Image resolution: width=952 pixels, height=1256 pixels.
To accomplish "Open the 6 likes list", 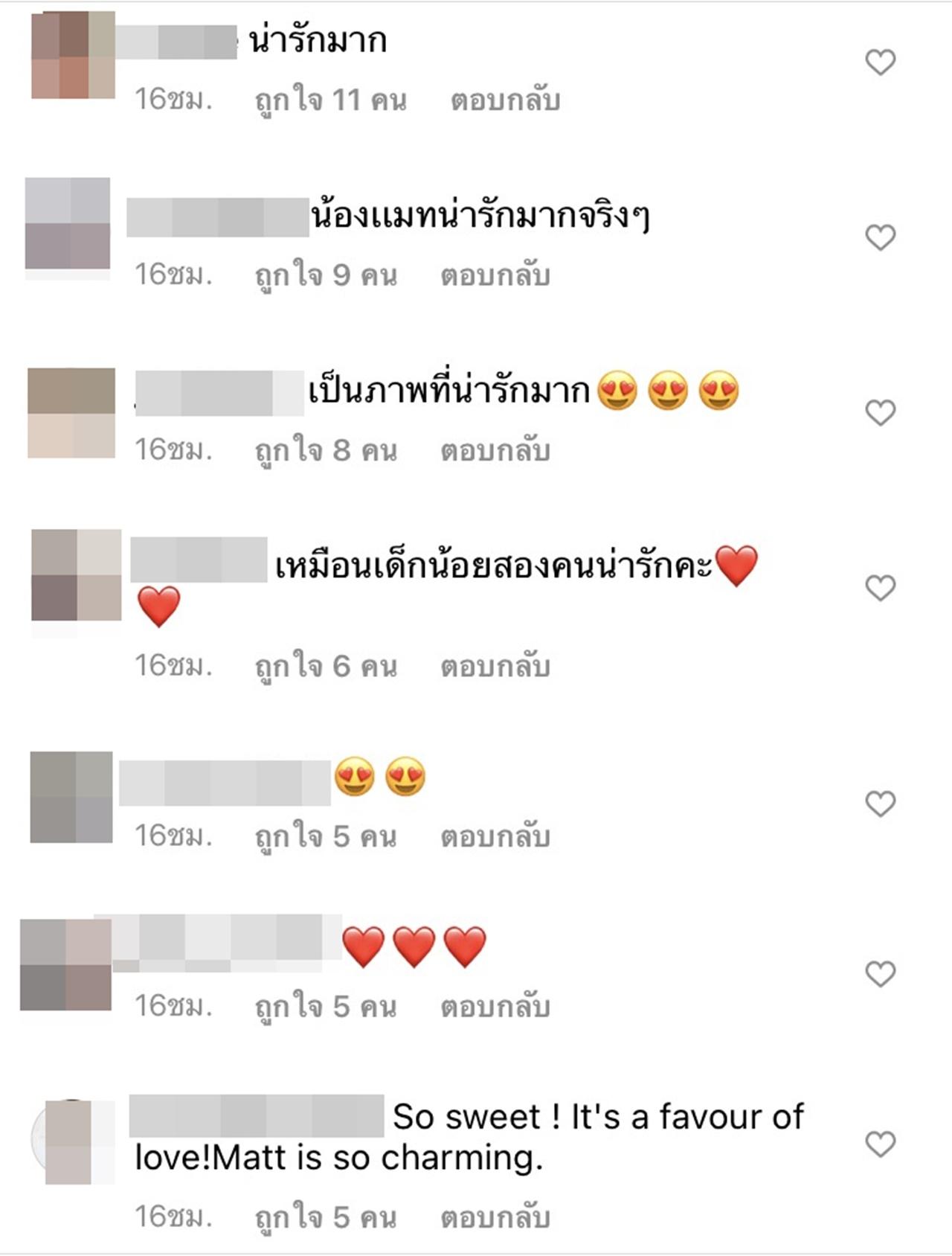I will 326,667.
